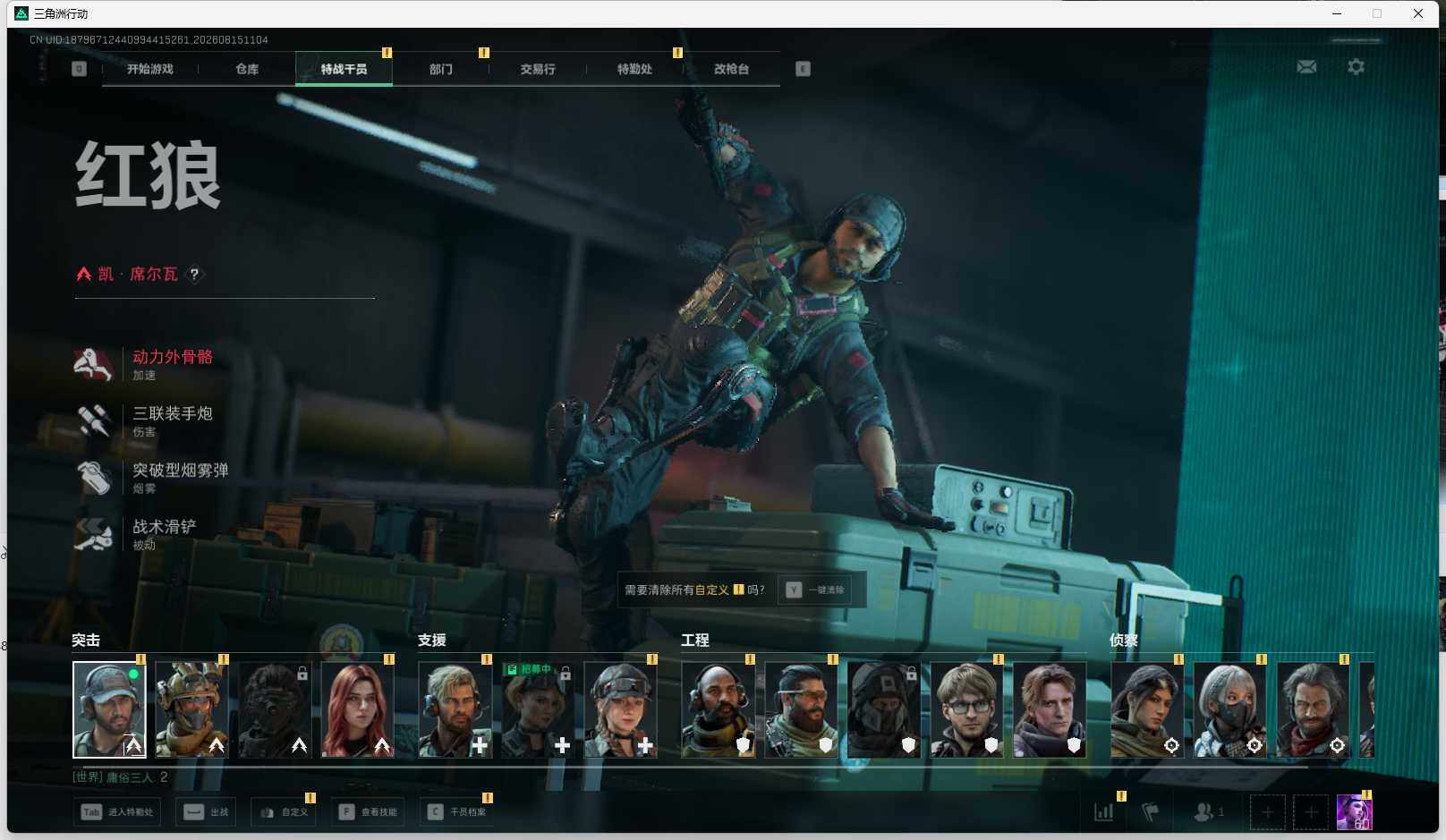Click the 出战 deploy button
Image resolution: width=1446 pixels, height=840 pixels.
tap(206, 812)
